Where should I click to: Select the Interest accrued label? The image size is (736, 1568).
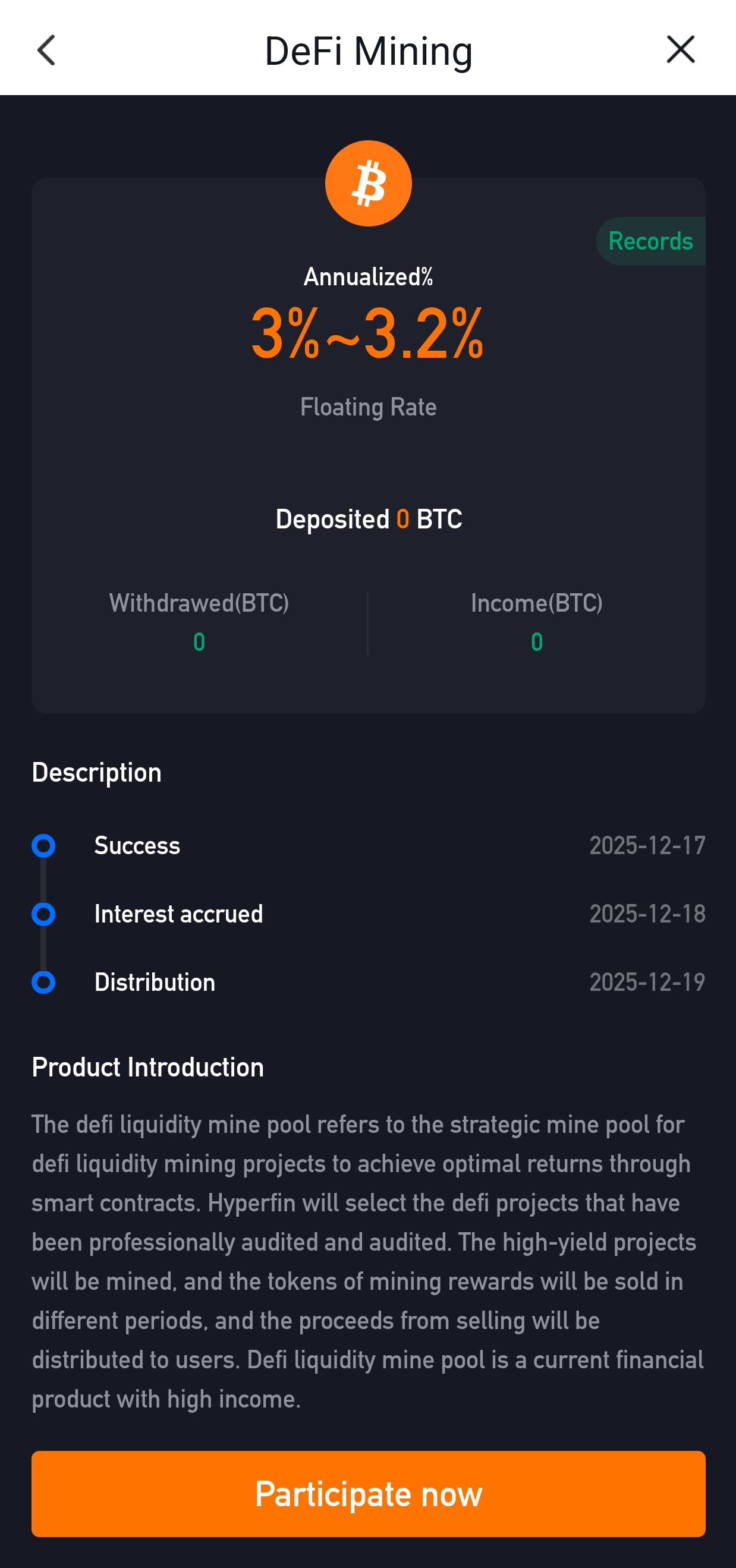coord(178,914)
